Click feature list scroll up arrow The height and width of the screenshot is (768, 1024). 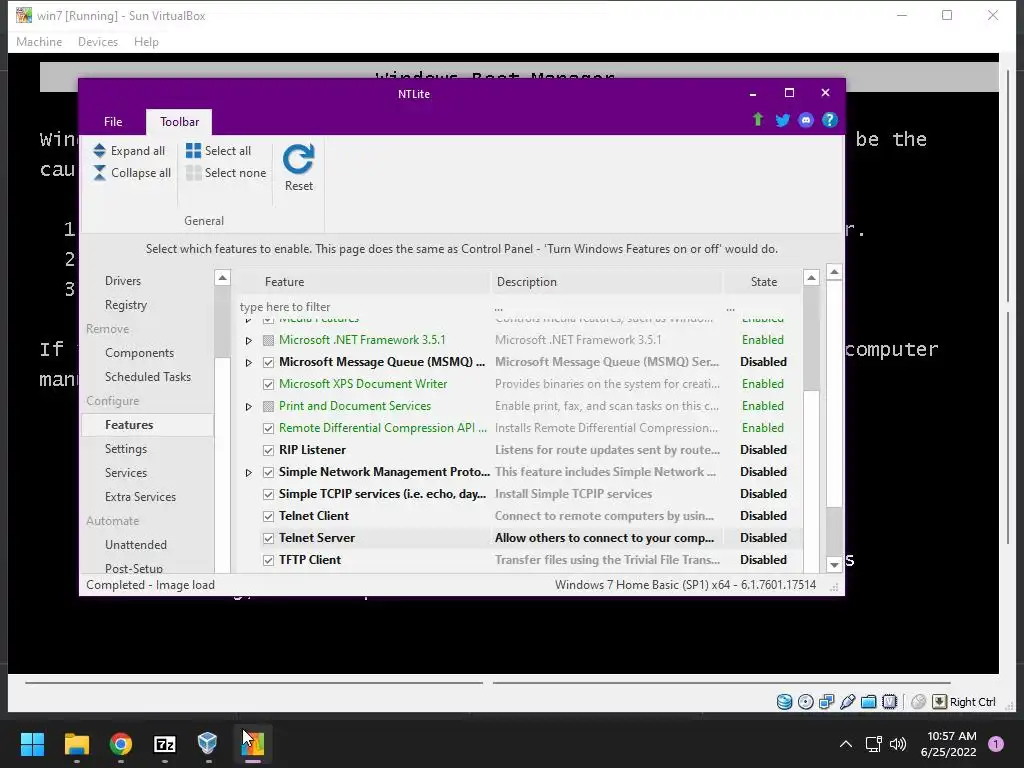pyautogui.click(x=811, y=278)
